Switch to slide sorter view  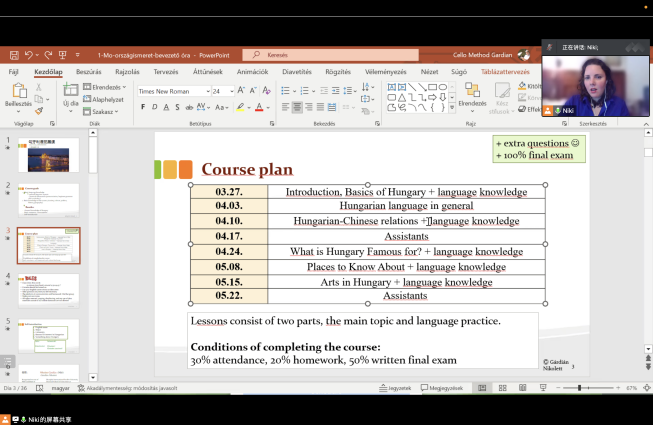[x=503, y=388]
